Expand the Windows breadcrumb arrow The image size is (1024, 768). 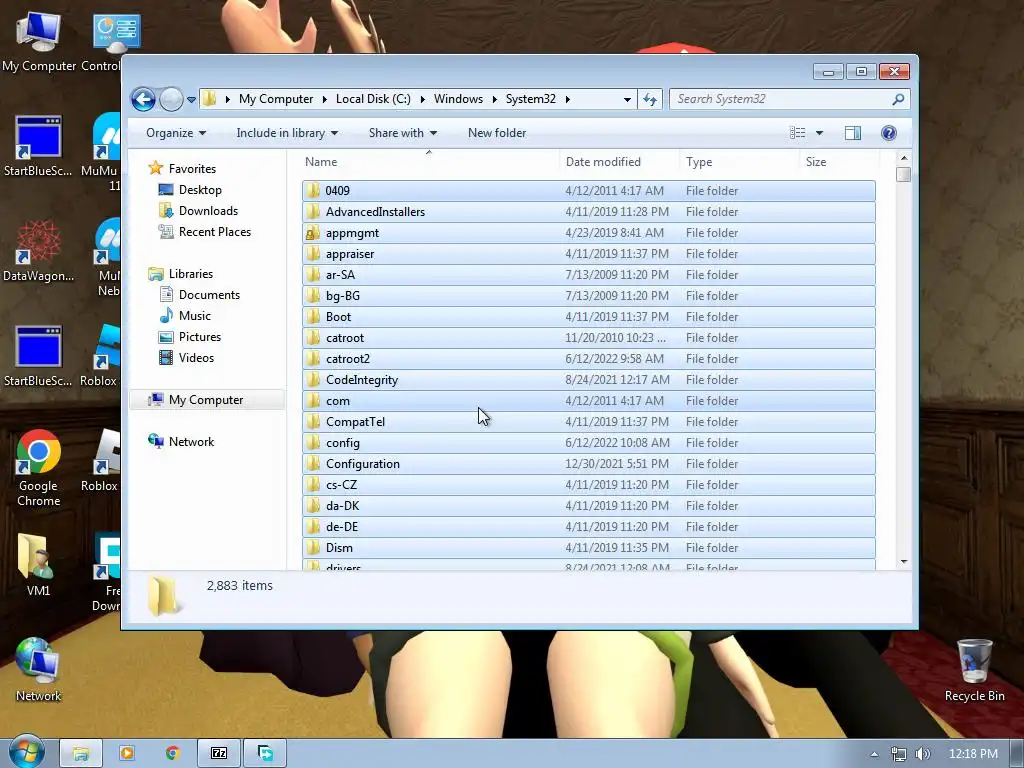click(x=494, y=99)
